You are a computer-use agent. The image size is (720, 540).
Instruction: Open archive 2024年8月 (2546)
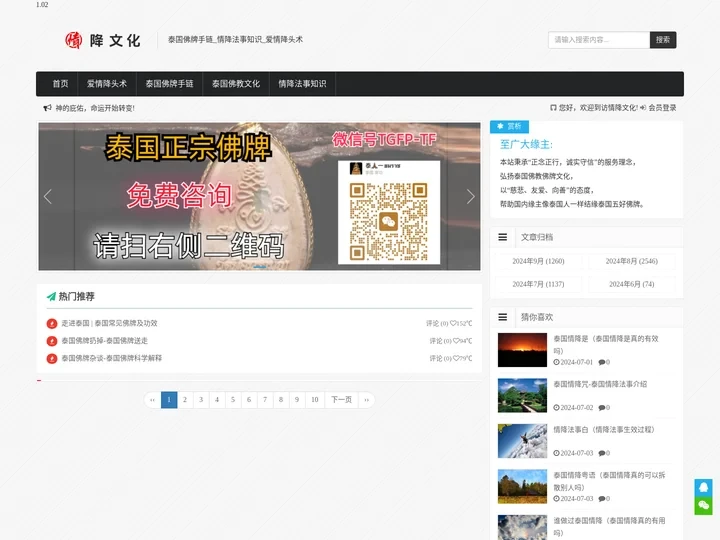pos(631,261)
